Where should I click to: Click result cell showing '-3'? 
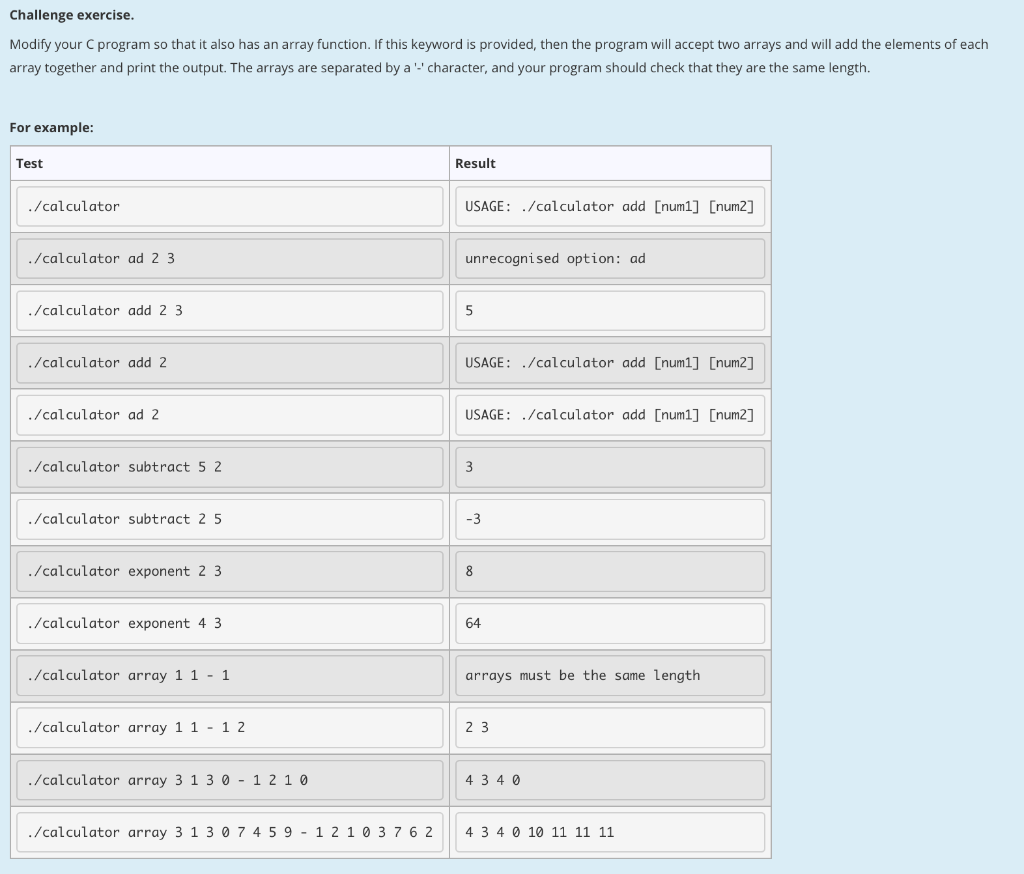[610, 519]
